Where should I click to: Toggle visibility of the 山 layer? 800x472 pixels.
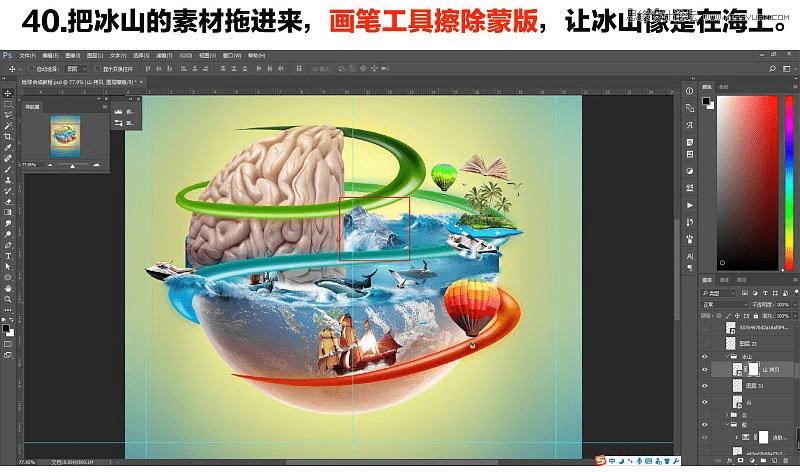pos(705,402)
